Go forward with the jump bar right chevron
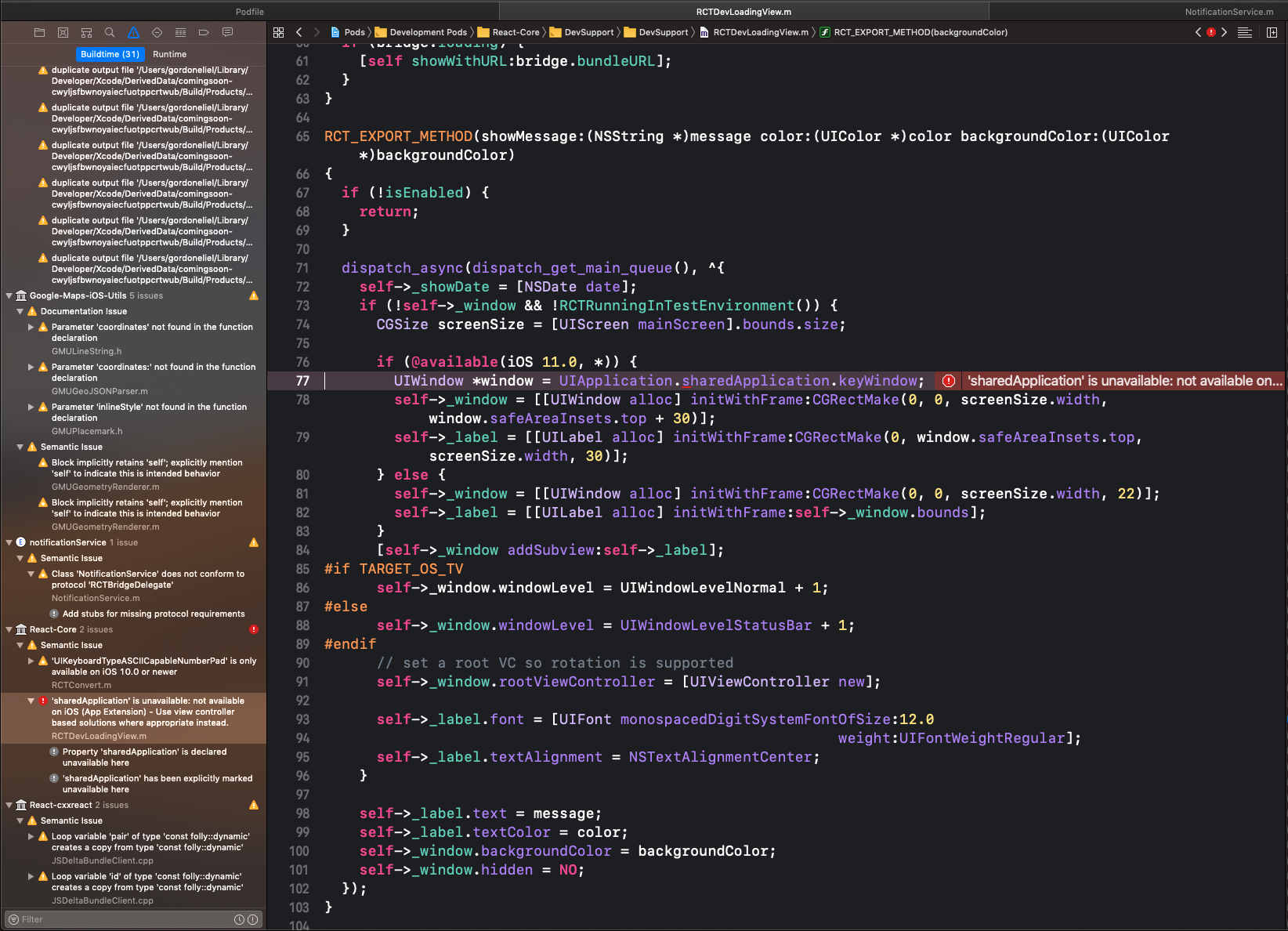1288x931 pixels. [317, 32]
